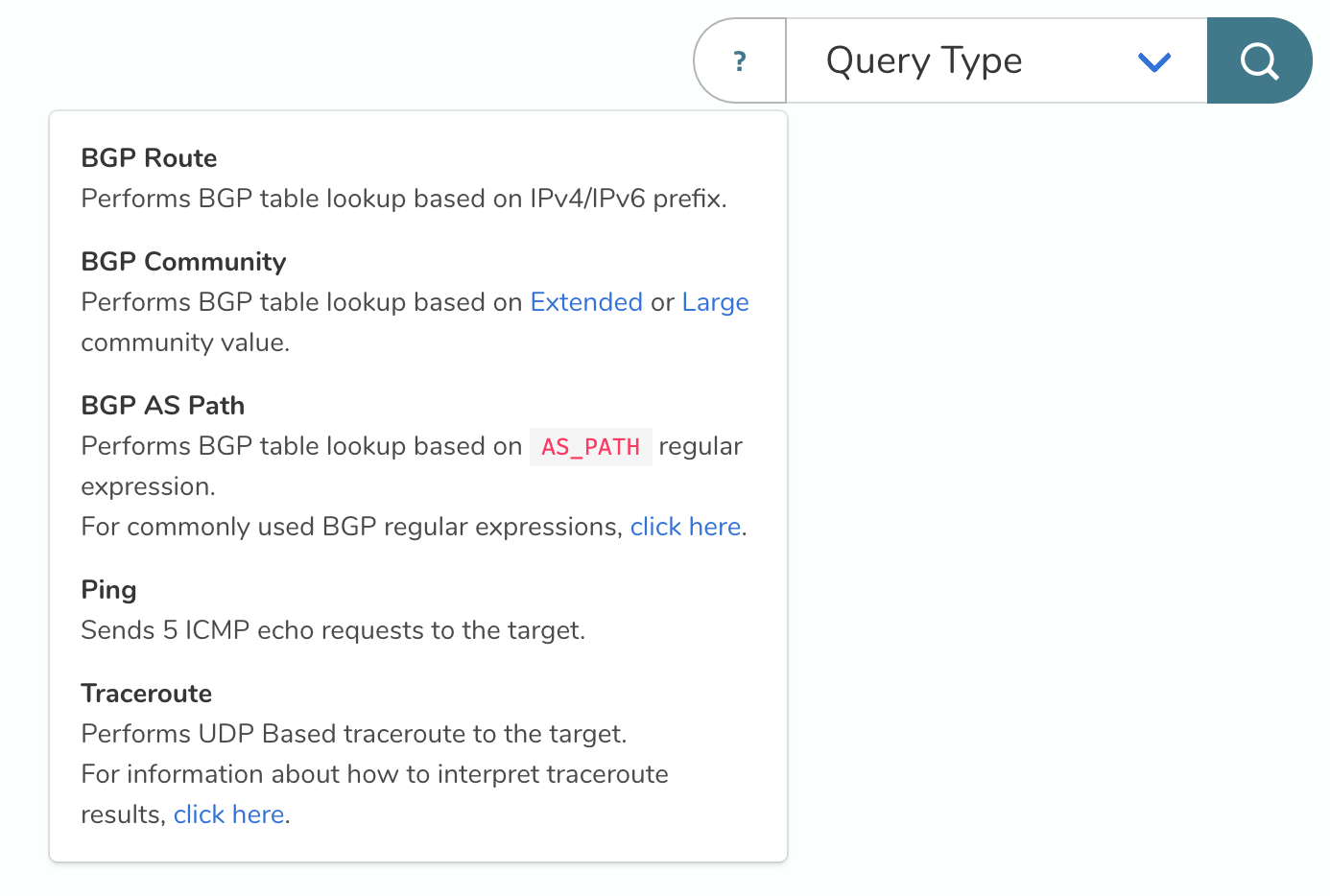
Task: Follow the BGP regular expressions "click here" link
Action: (x=685, y=527)
